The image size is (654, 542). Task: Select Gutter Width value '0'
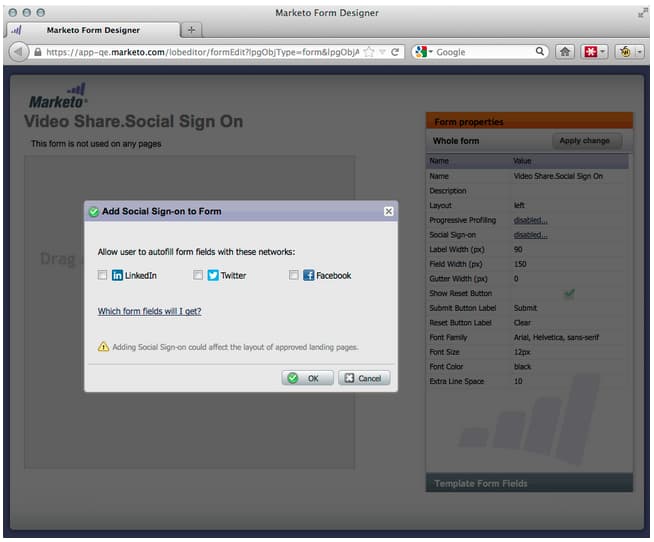coord(516,279)
